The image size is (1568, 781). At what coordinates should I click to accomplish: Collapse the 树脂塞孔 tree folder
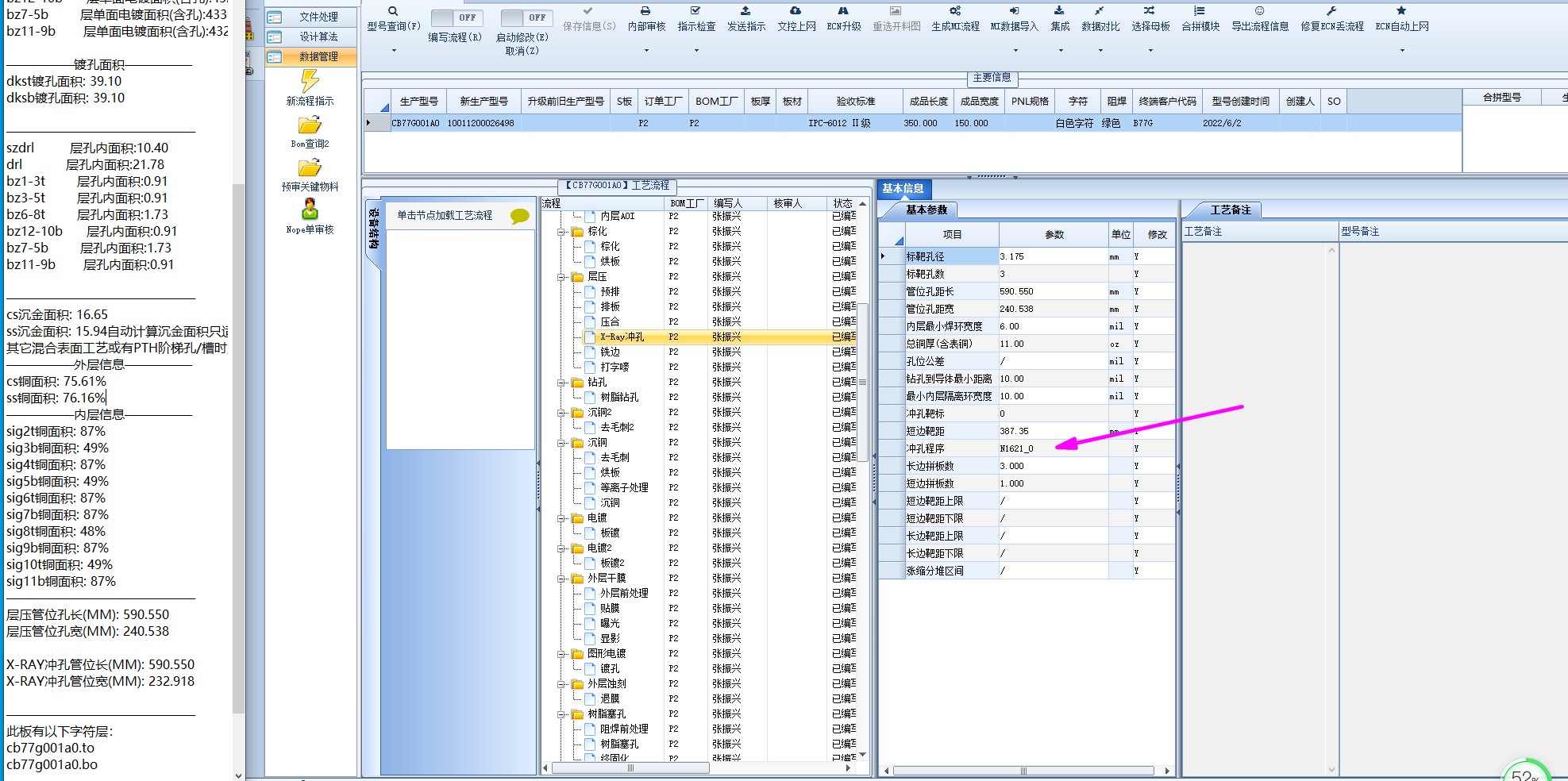561,714
